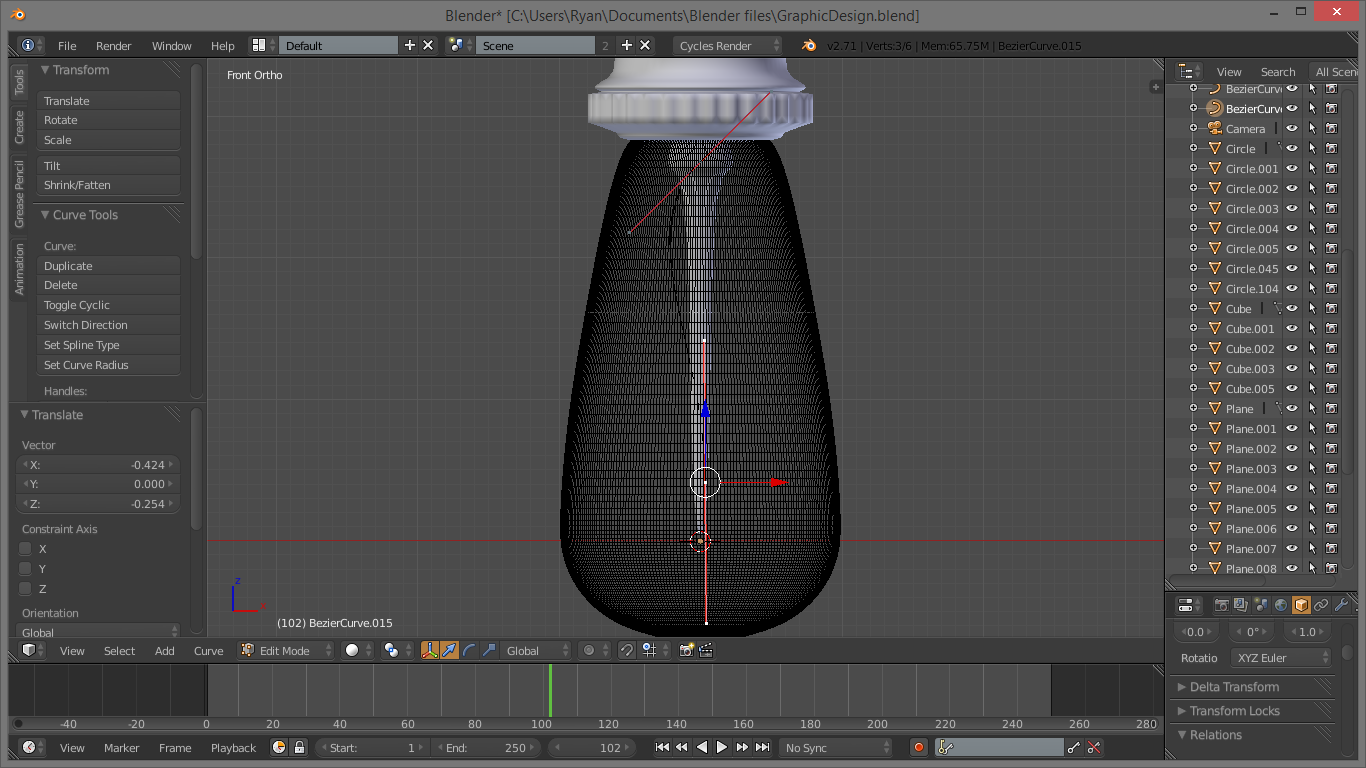
Task: Jump to the next keyframe
Action: coord(742,747)
